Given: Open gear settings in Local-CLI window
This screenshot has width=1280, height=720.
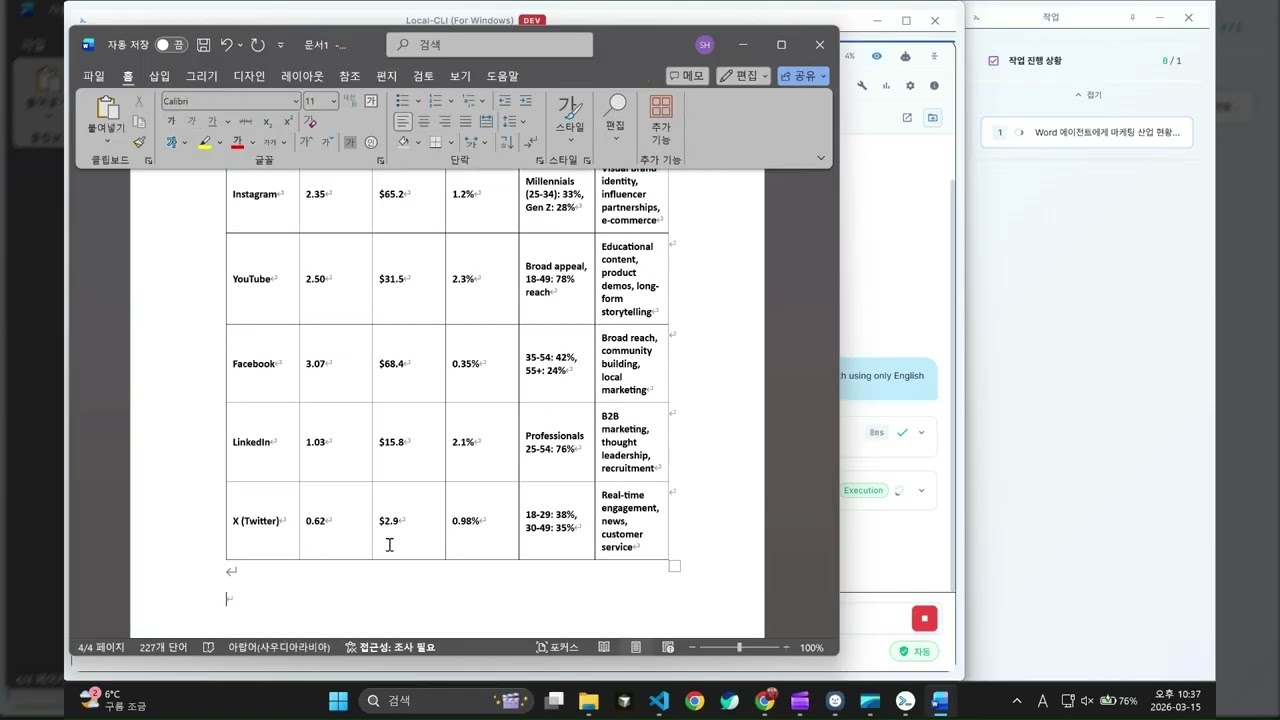Looking at the screenshot, I should point(910,86).
